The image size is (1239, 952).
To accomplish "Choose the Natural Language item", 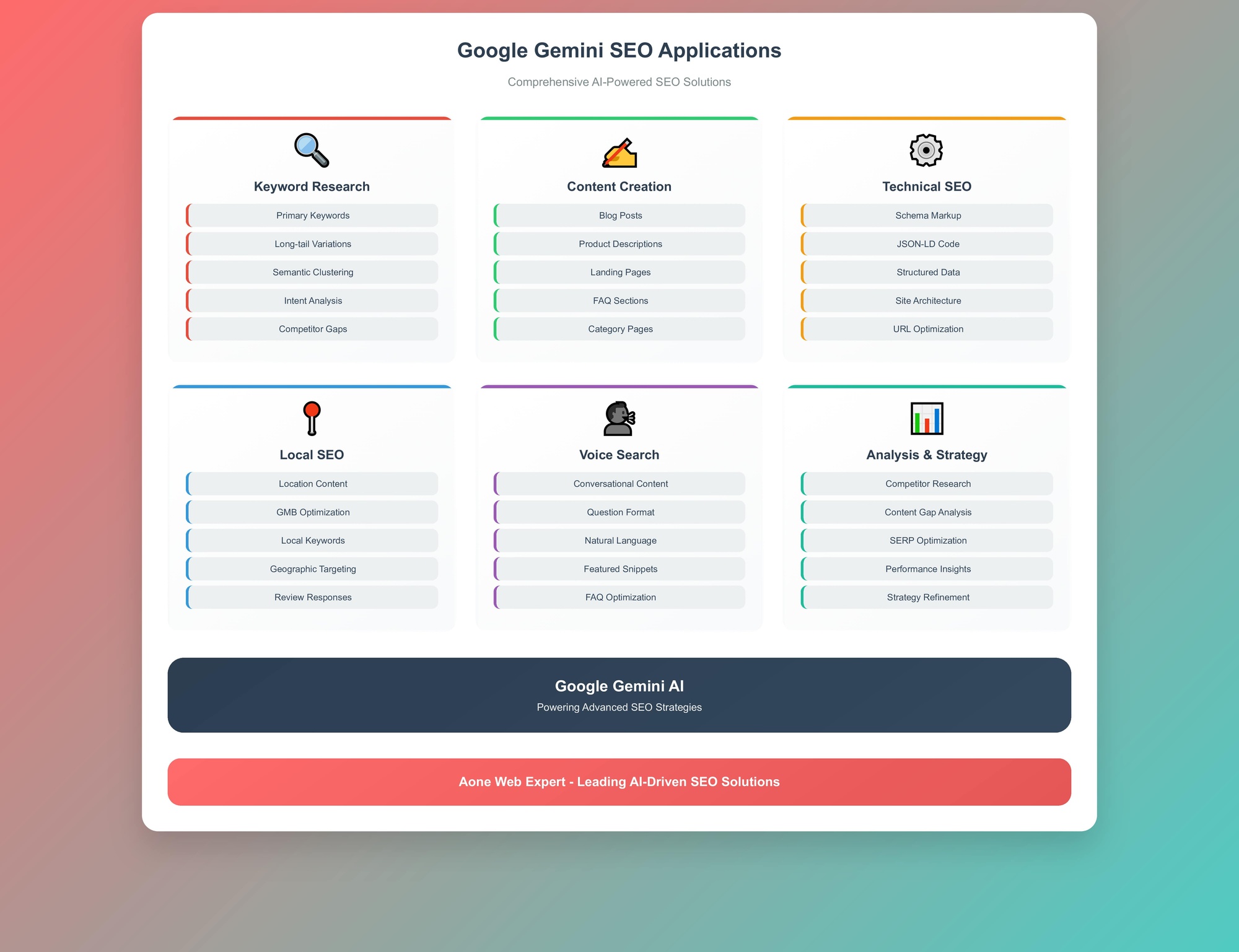I will tap(619, 541).
